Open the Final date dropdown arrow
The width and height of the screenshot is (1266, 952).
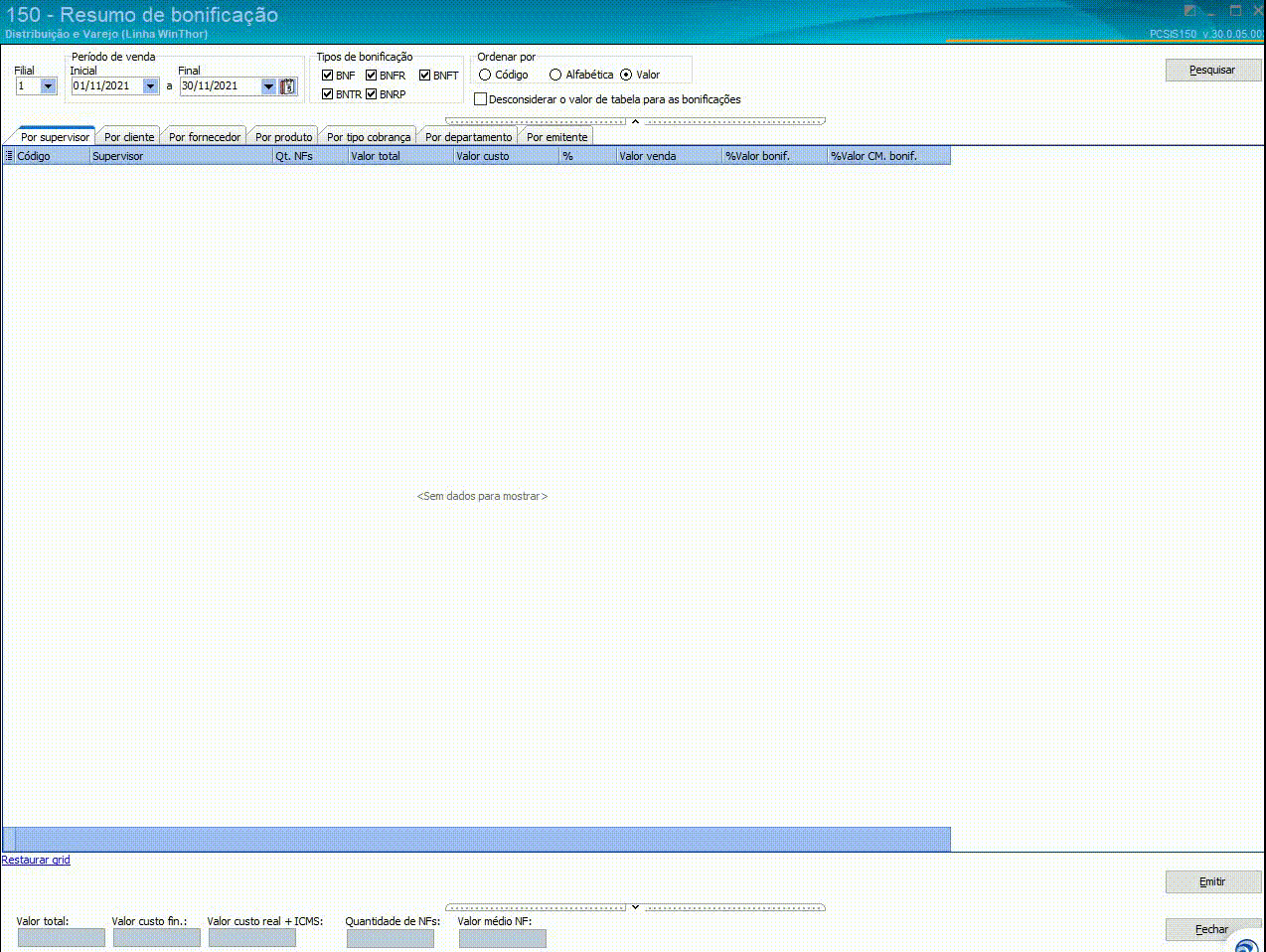point(268,86)
